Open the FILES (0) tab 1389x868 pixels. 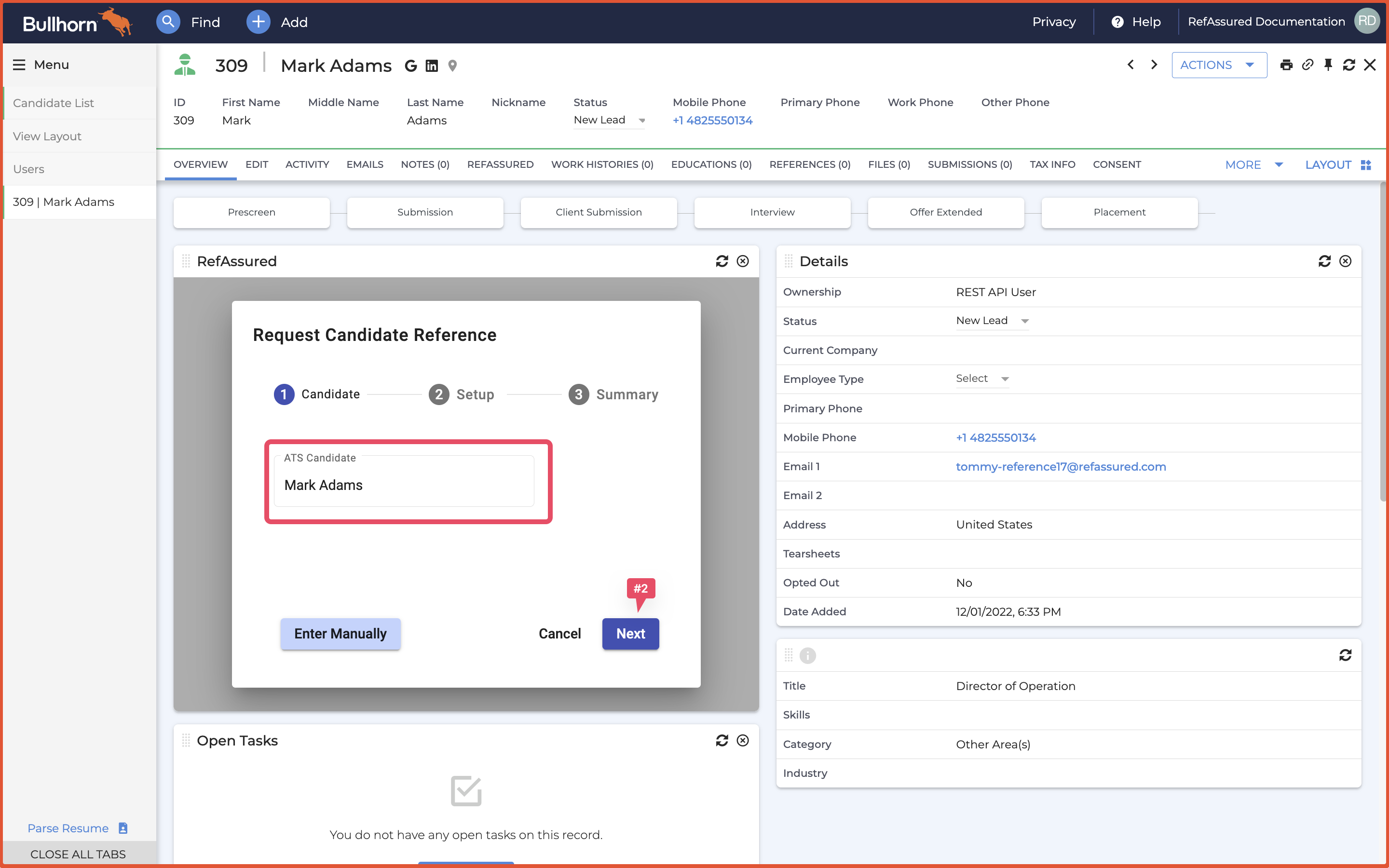pyautogui.click(x=888, y=165)
